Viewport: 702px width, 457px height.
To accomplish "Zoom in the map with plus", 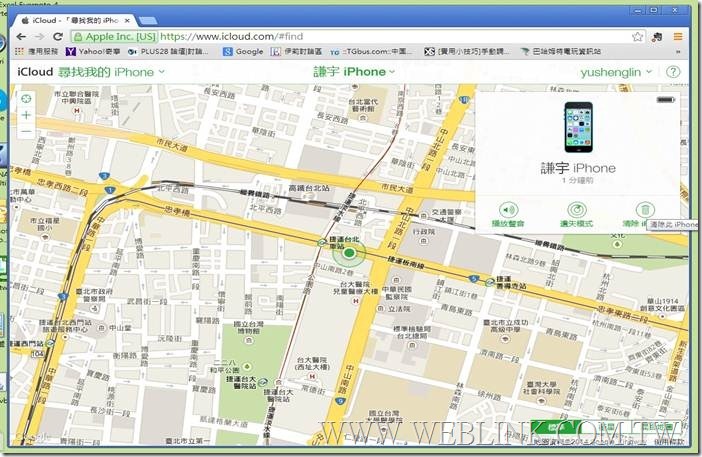I will [26, 115].
